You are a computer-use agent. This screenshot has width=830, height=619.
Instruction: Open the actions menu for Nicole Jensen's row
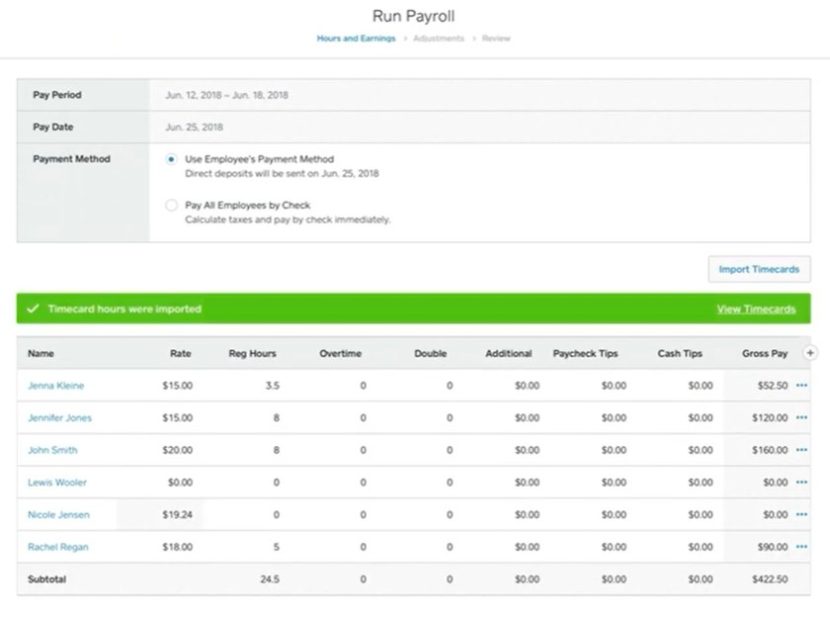802,514
